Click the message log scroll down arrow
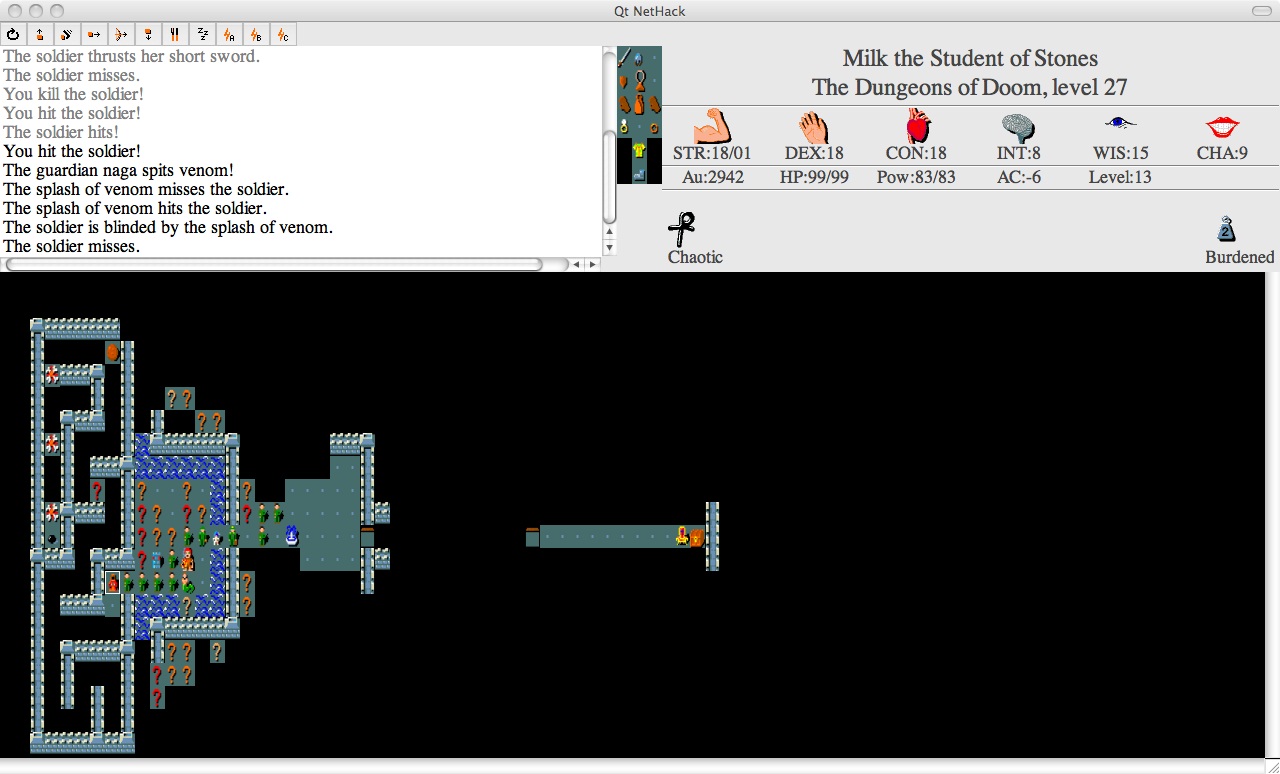Image resolution: width=1280 pixels, height=774 pixels. click(610, 246)
